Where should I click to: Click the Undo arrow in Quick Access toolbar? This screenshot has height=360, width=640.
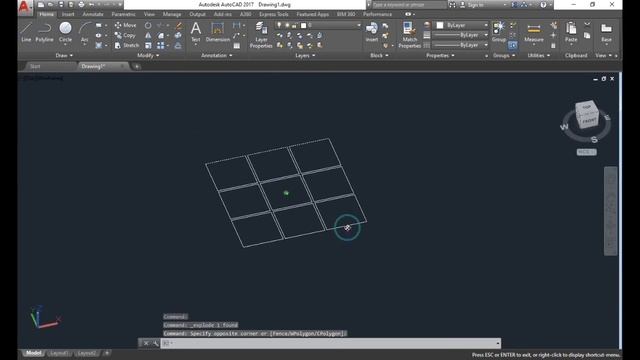tap(91, 4)
